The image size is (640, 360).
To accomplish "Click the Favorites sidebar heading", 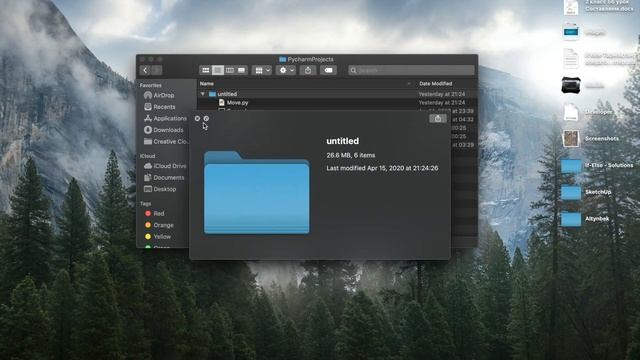I will [151, 86].
